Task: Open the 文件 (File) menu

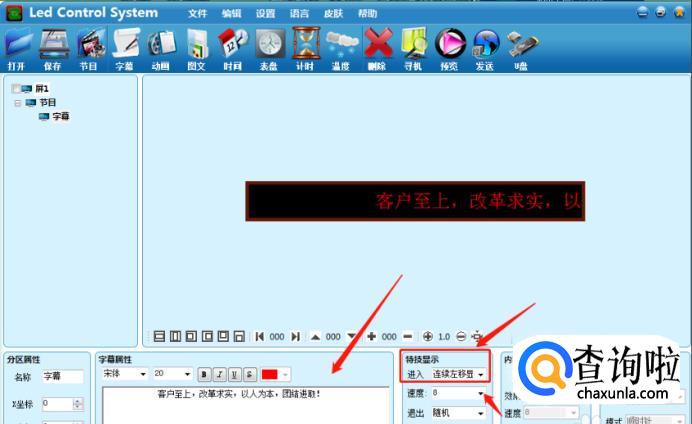Action: coord(197,14)
